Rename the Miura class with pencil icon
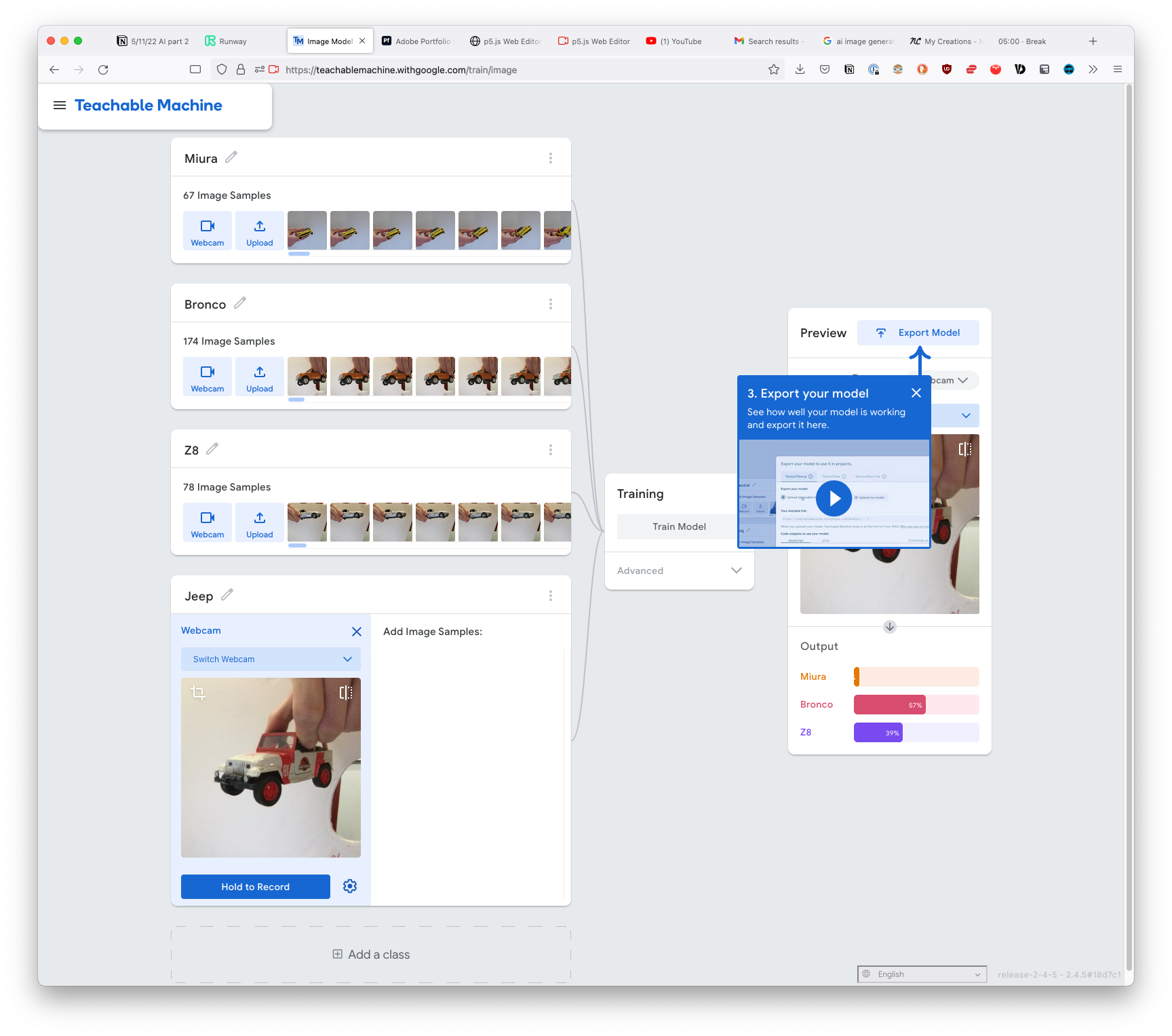This screenshot has width=1172, height=1036. click(x=231, y=157)
